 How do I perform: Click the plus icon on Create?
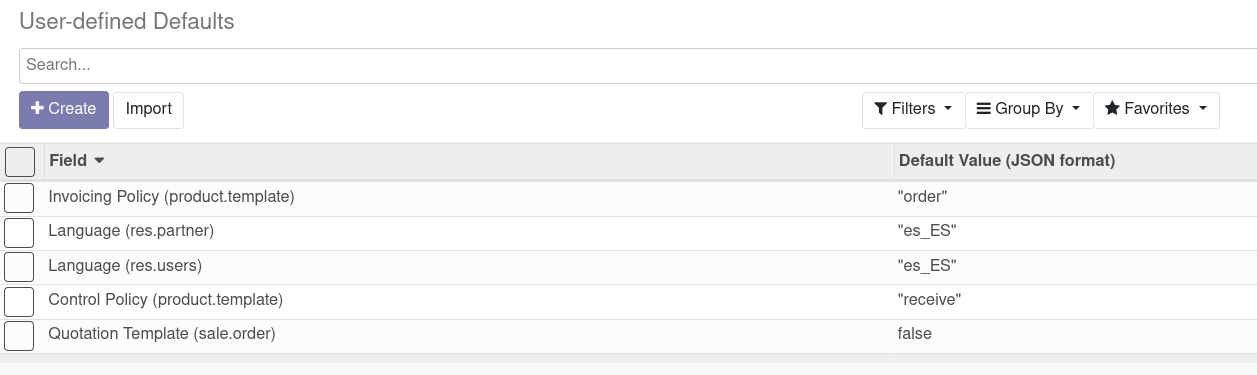(x=38, y=108)
